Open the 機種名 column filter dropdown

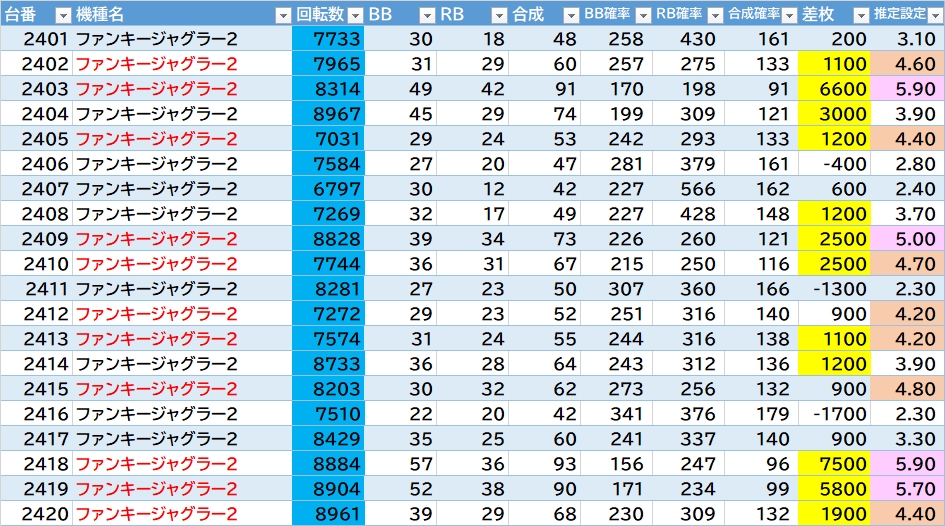[283, 16]
